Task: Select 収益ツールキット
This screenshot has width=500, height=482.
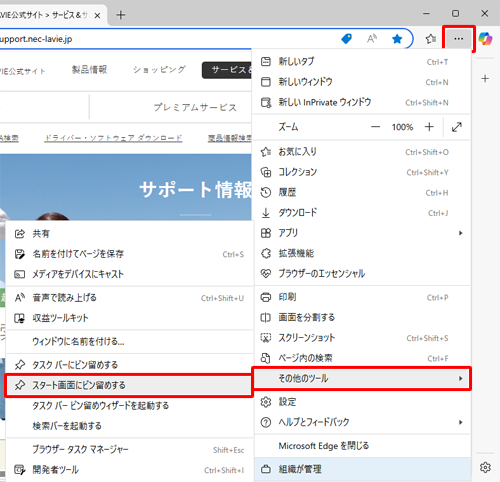Action: (x=129, y=318)
